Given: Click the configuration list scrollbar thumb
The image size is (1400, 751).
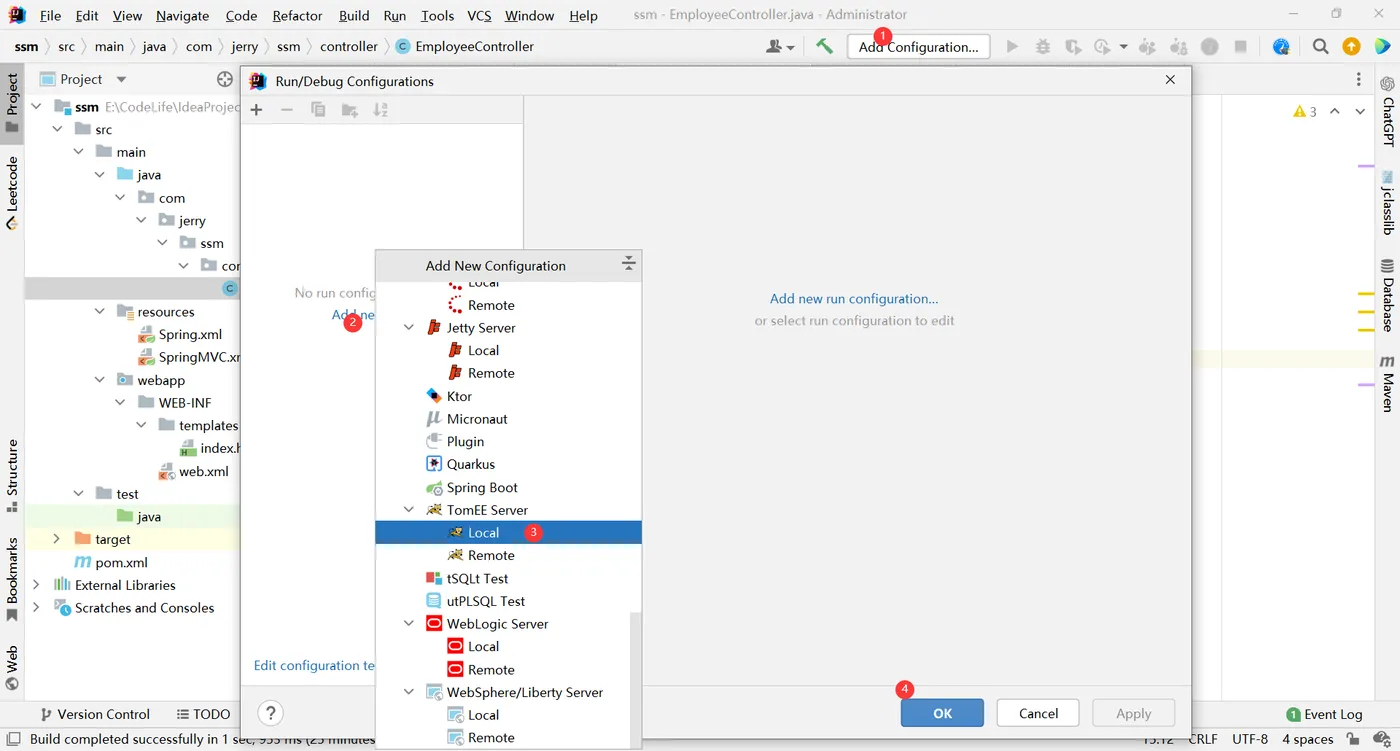Looking at the screenshot, I should point(635,680).
